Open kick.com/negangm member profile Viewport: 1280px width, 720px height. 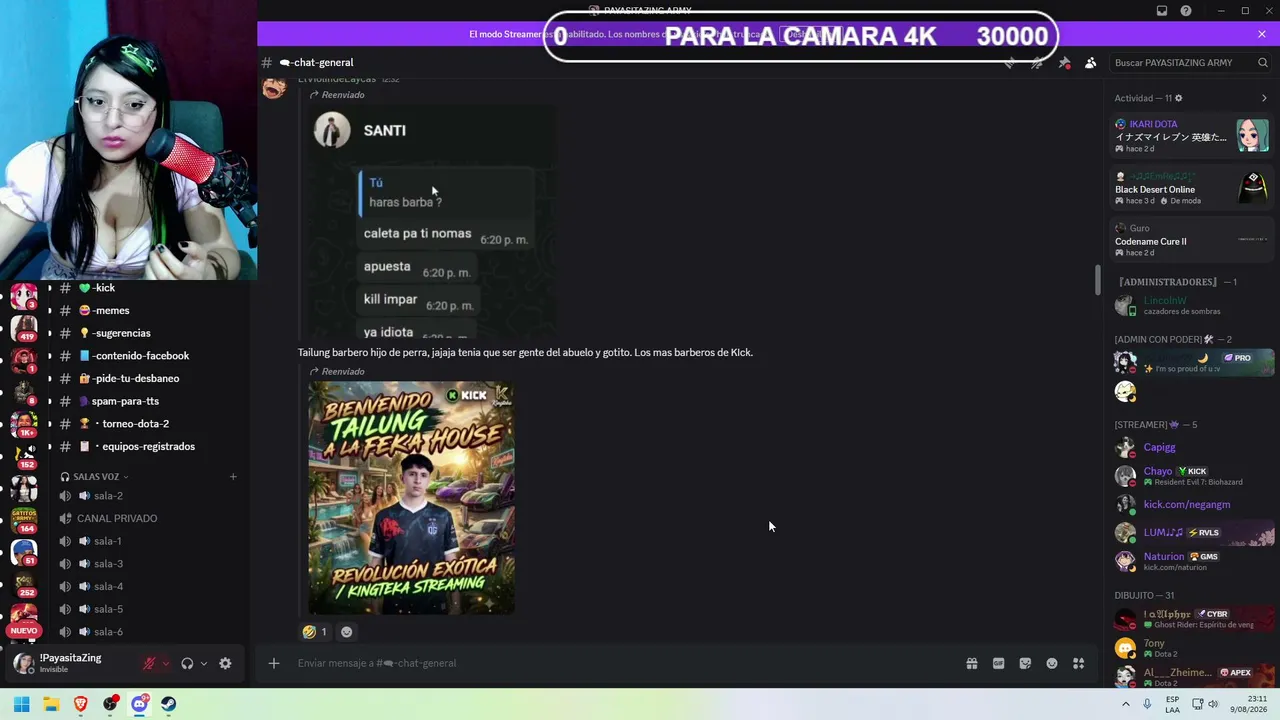1192,505
